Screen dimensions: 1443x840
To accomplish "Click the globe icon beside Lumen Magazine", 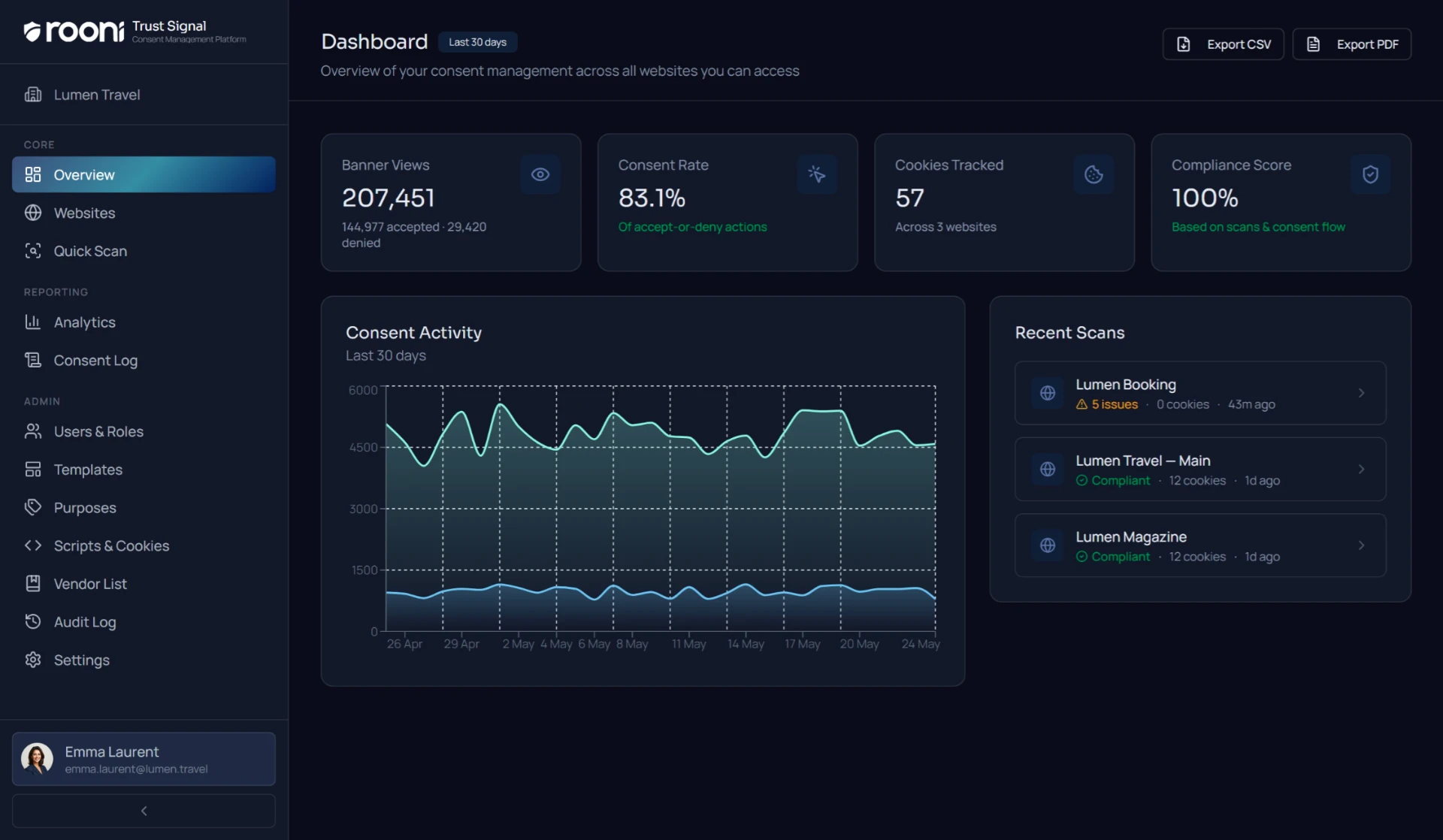I will pos(1048,545).
